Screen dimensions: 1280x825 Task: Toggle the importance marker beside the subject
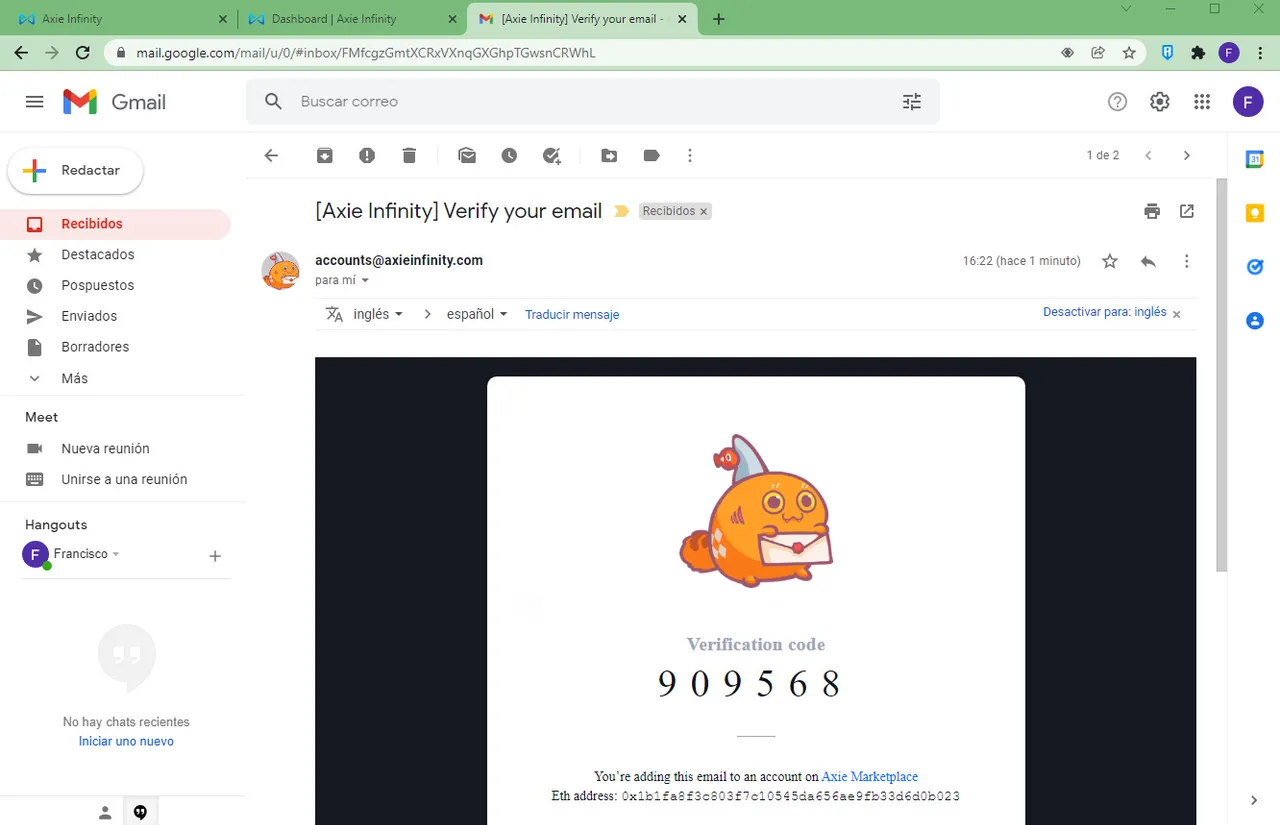pyautogui.click(x=621, y=211)
